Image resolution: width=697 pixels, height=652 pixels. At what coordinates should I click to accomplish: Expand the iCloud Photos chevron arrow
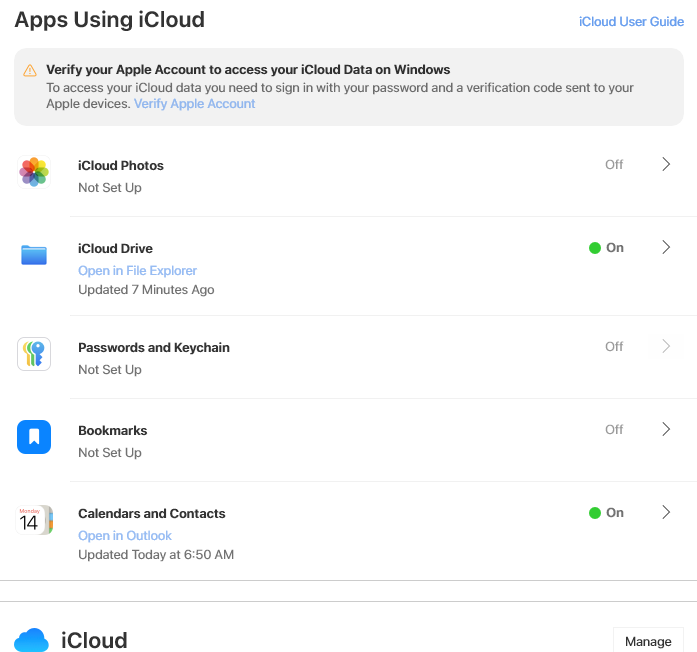pos(666,165)
